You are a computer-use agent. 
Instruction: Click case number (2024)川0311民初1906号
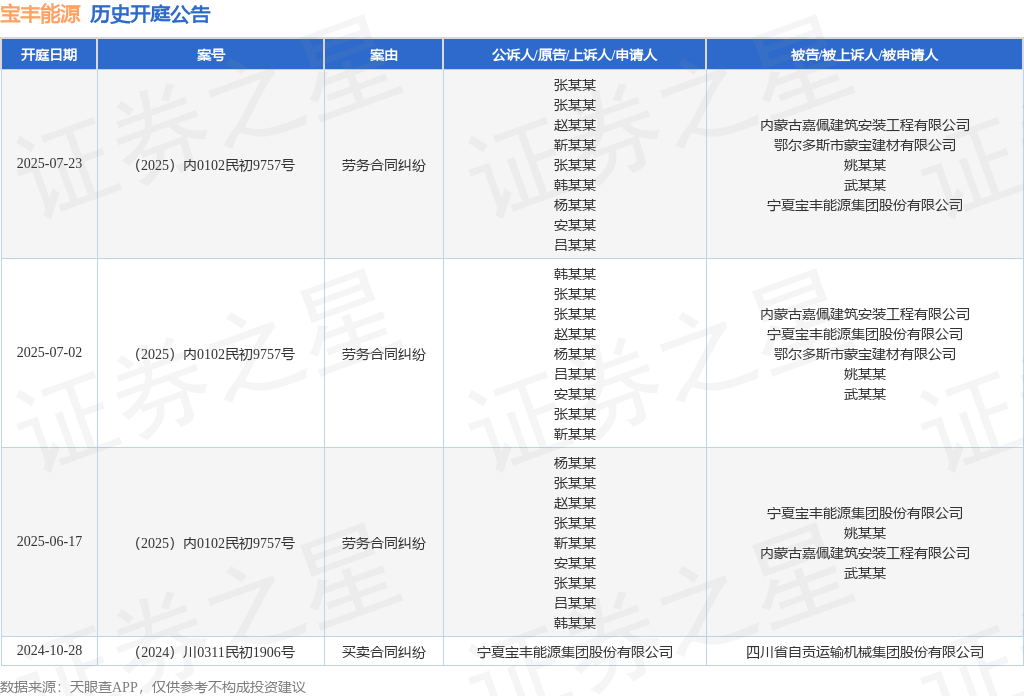(x=215, y=652)
